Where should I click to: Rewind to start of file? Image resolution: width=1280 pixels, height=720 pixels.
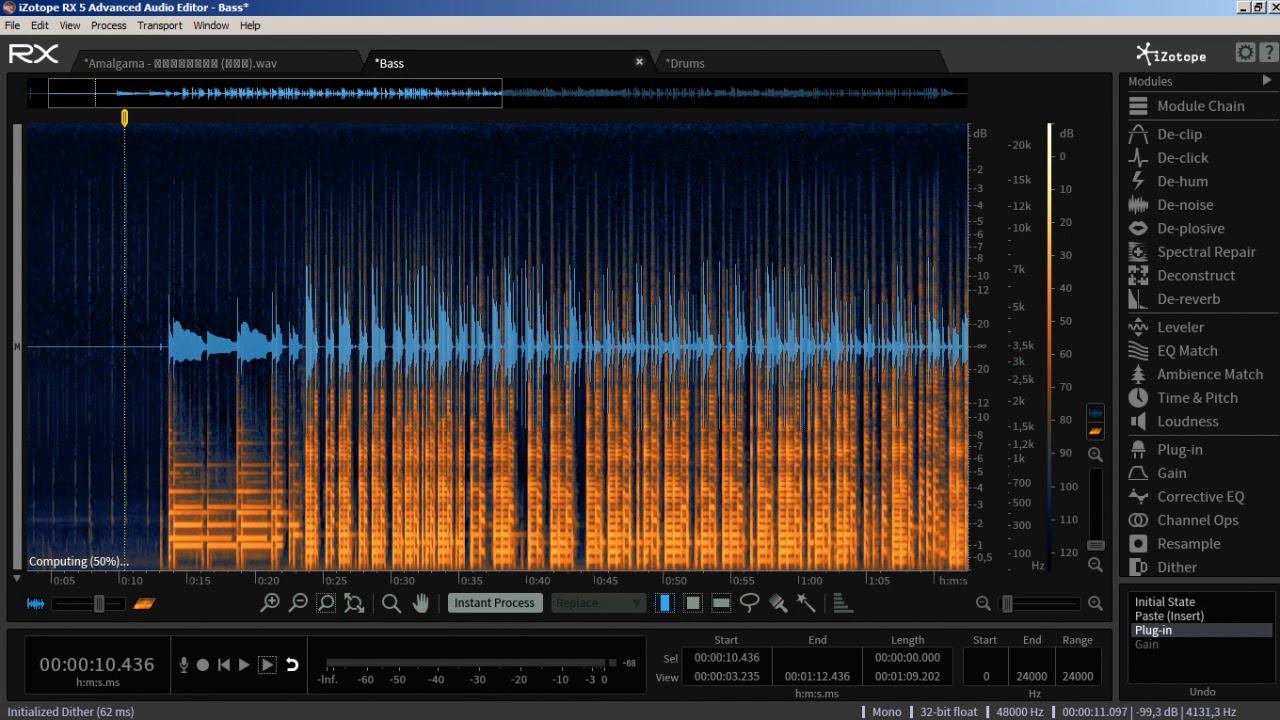[224, 664]
